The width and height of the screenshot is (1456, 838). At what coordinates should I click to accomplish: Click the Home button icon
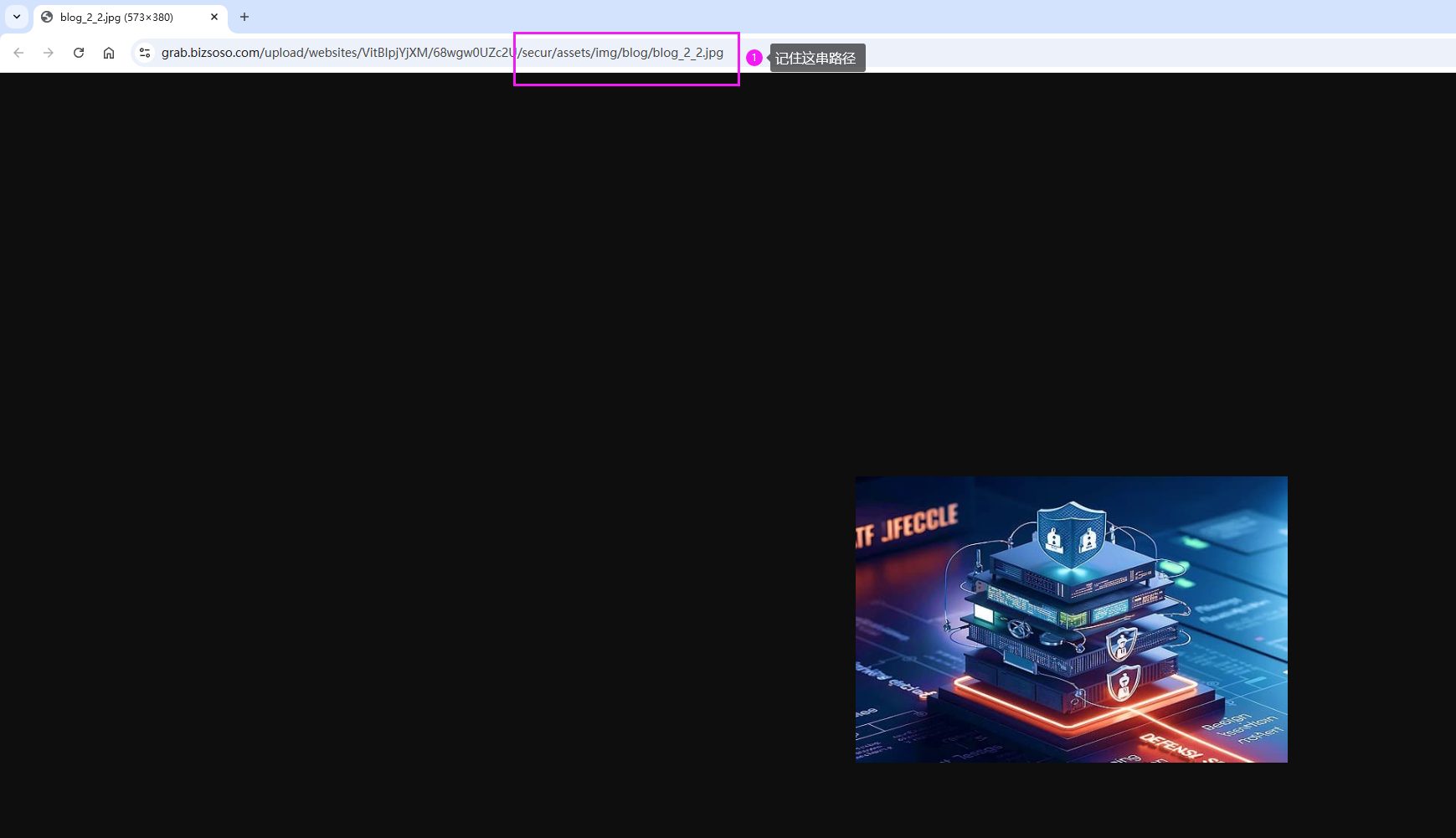(x=109, y=53)
